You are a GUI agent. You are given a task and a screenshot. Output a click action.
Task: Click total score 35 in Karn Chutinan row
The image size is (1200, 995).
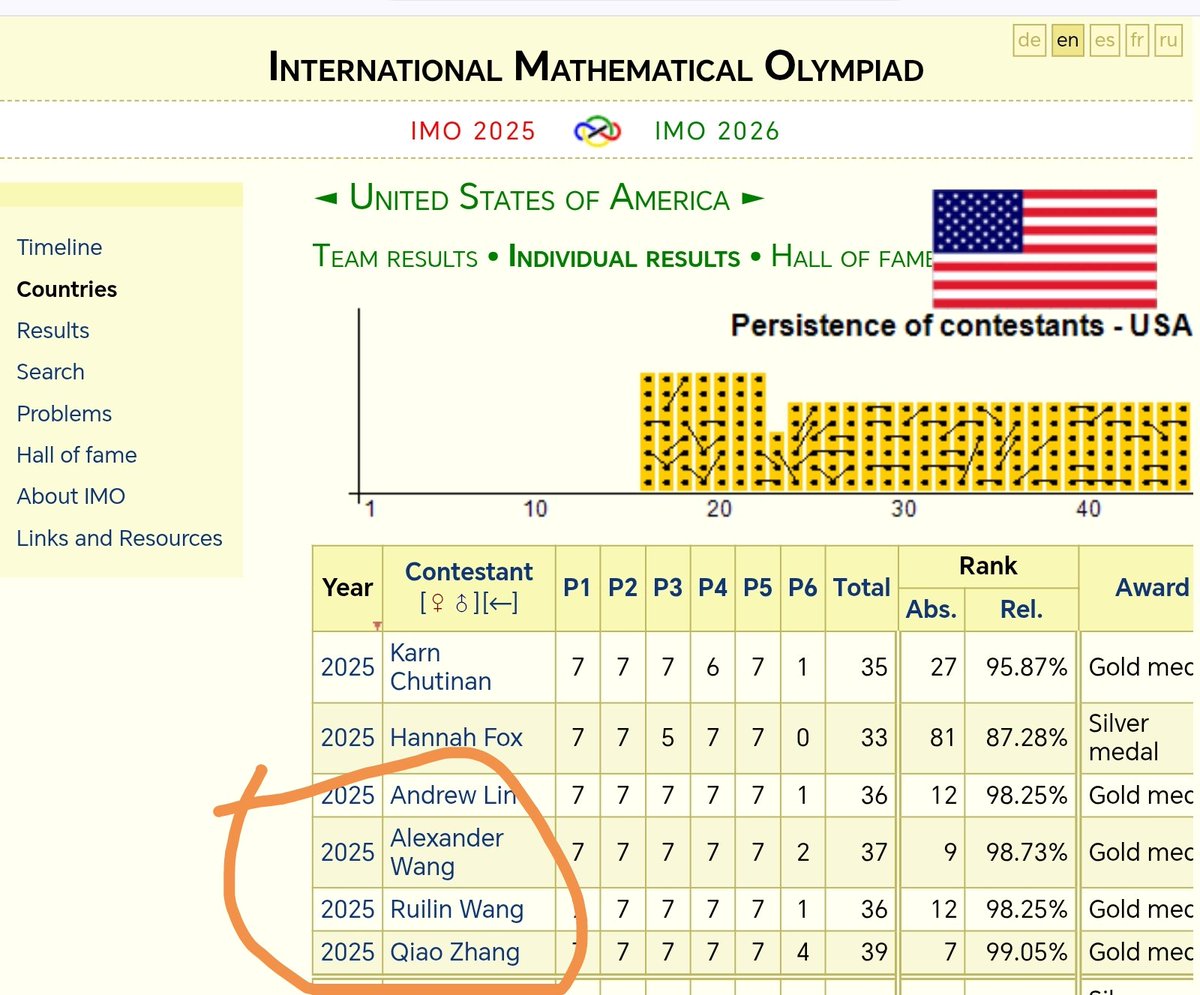click(x=874, y=667)
